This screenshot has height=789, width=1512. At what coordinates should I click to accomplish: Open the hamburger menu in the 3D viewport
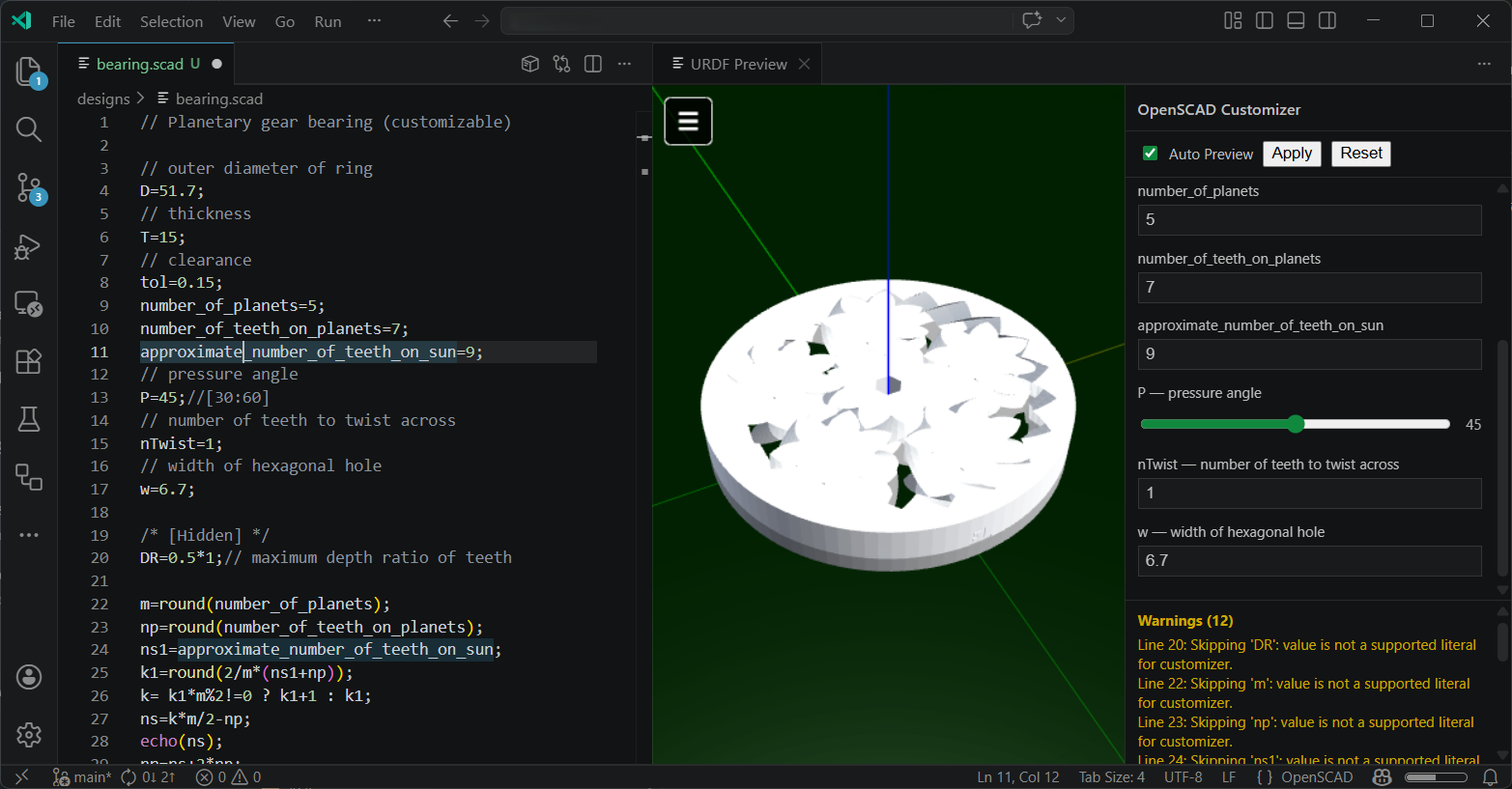point(688,121)
